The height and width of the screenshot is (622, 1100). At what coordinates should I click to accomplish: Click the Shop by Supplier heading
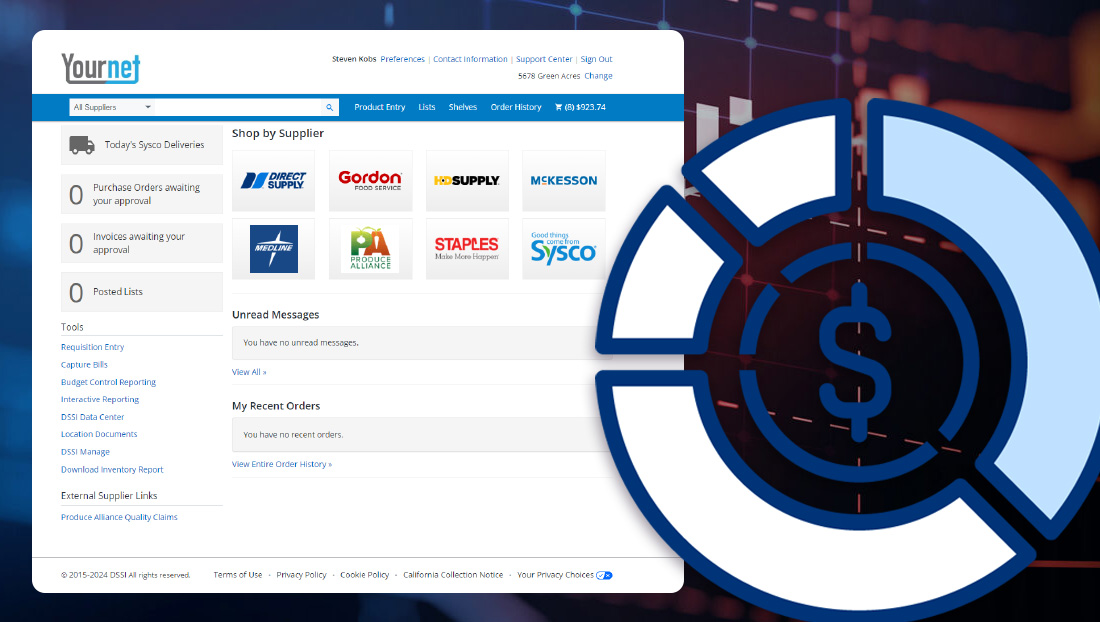point(278,133)
